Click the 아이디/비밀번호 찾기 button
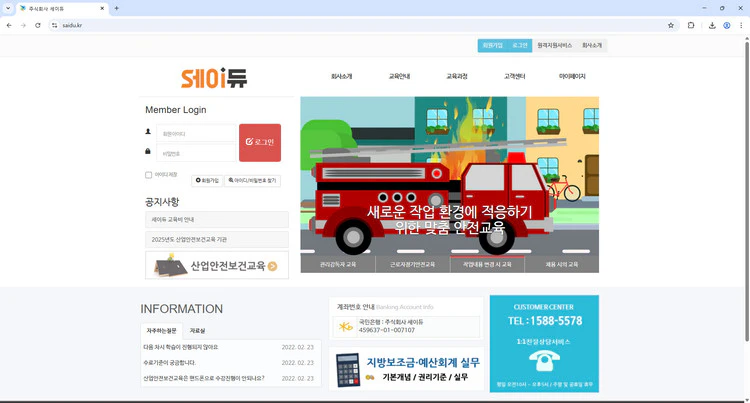The width and height of the screenshot is (750, 403). point(253,181)
